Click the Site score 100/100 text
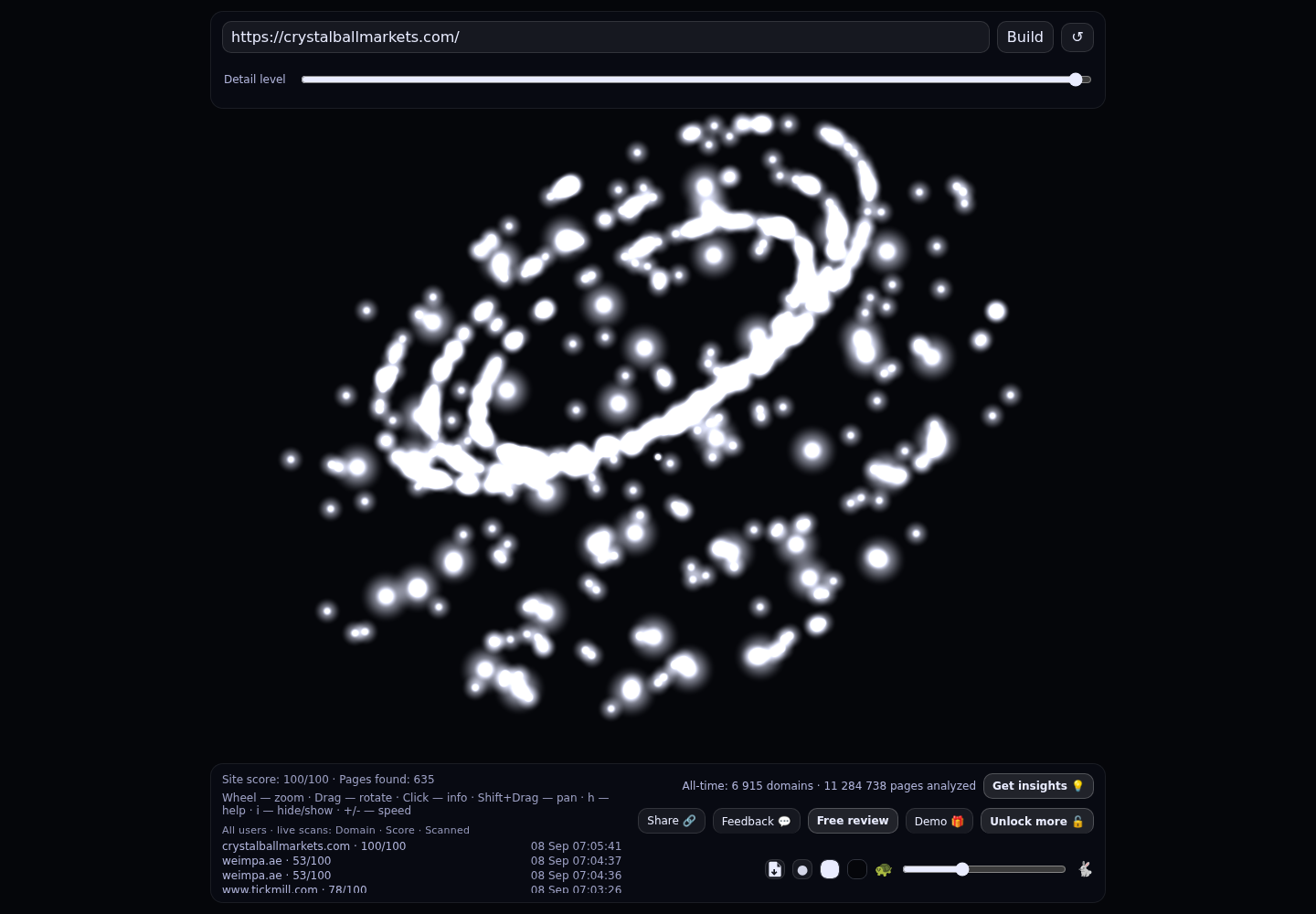 click(275, 780)
